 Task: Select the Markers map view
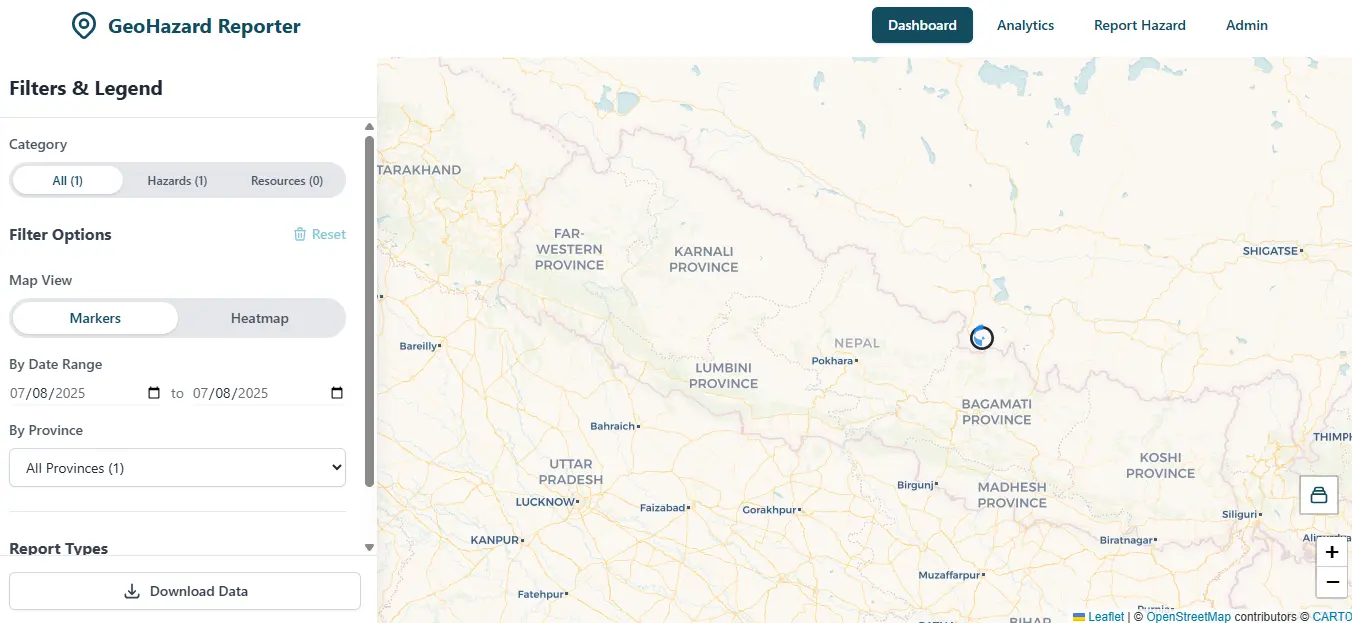(x=95, y=318)
